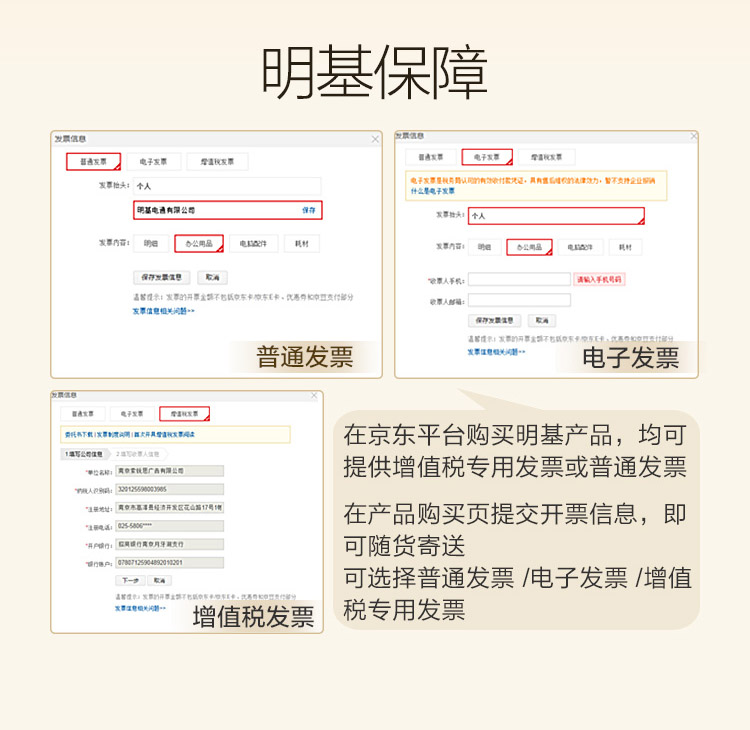The height and width of the screenshot is (730, 750).
Task: Choose 电脑配件 content option in 普通发票 dialog
Action: click(254, 243)
